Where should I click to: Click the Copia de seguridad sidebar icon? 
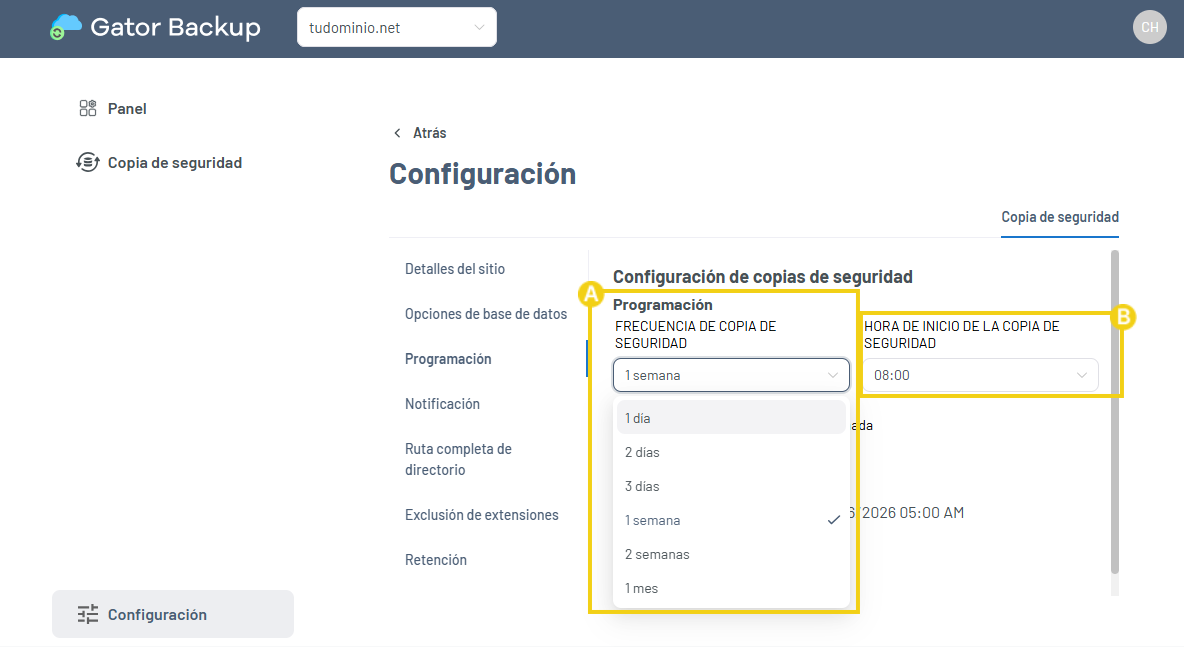[88, 162]
